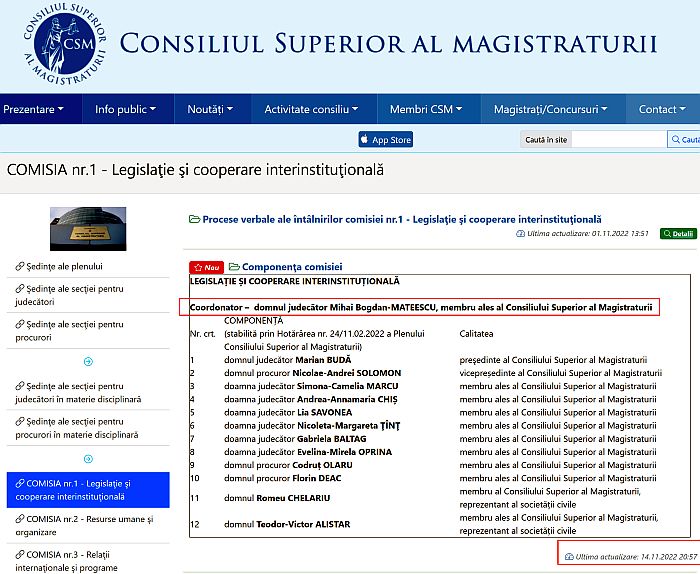Click the courthouse building thumbnail
The width and height of the screenshot is (700, 574).
click(x=88, y=229)
